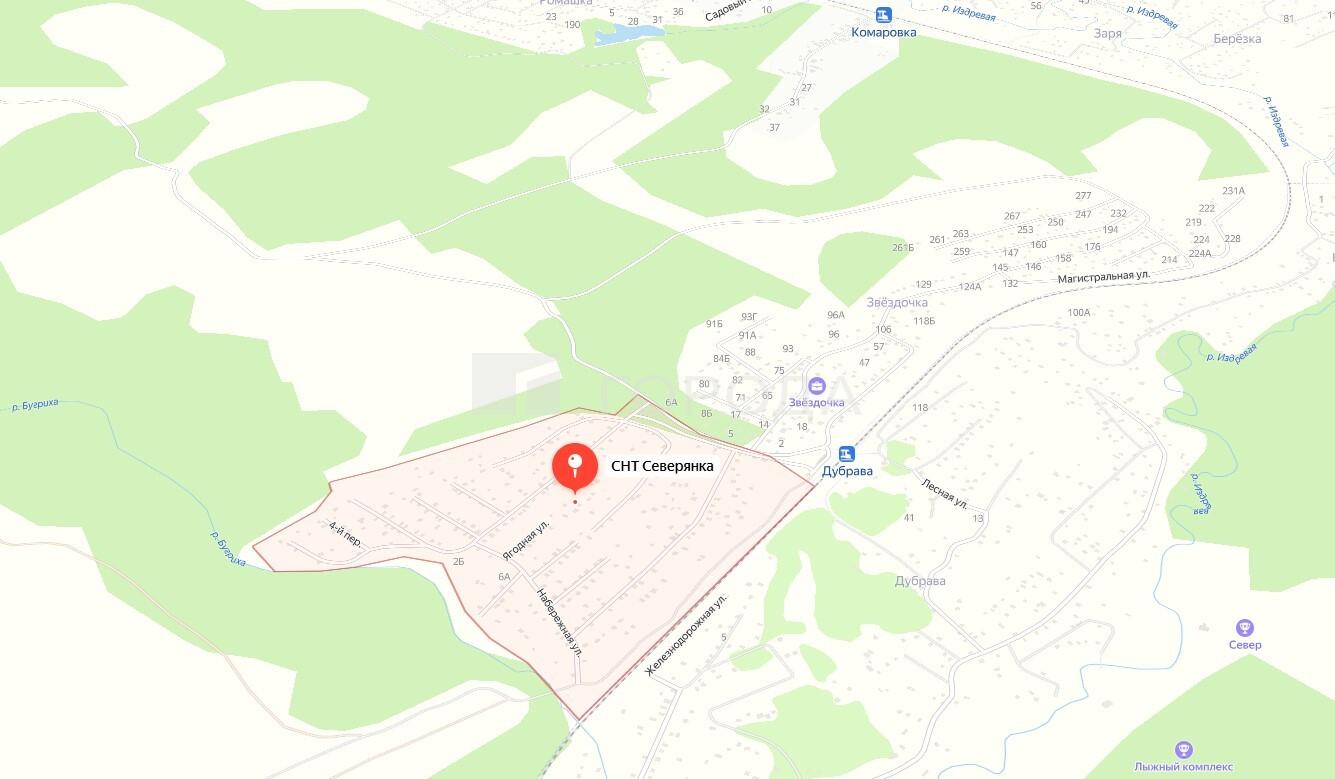This screenshot has height=779, width=1335.
Task: Click the Лыжный комплекс trophy icon
Action: 1184,749
